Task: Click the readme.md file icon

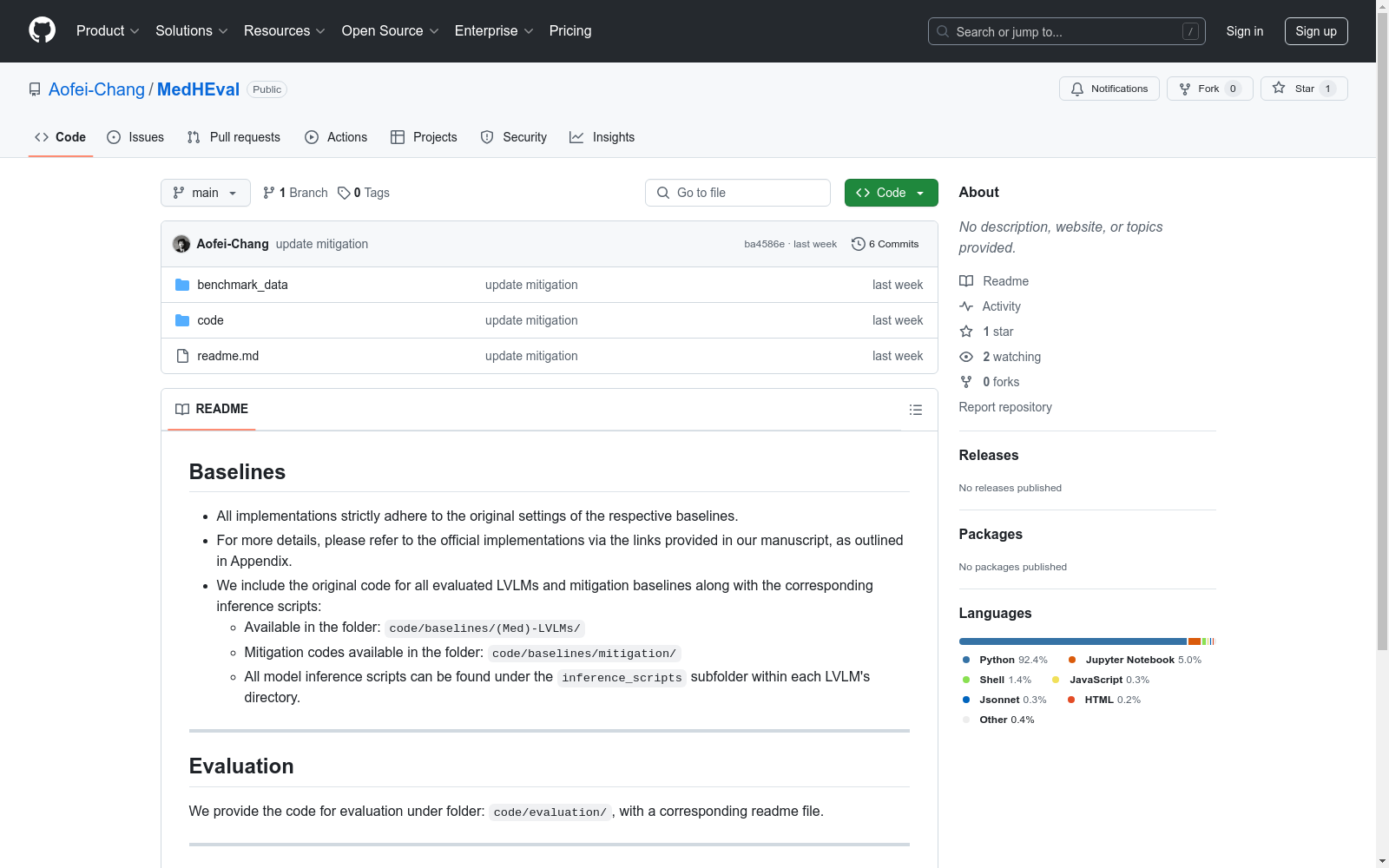Action: click(182, 356)
